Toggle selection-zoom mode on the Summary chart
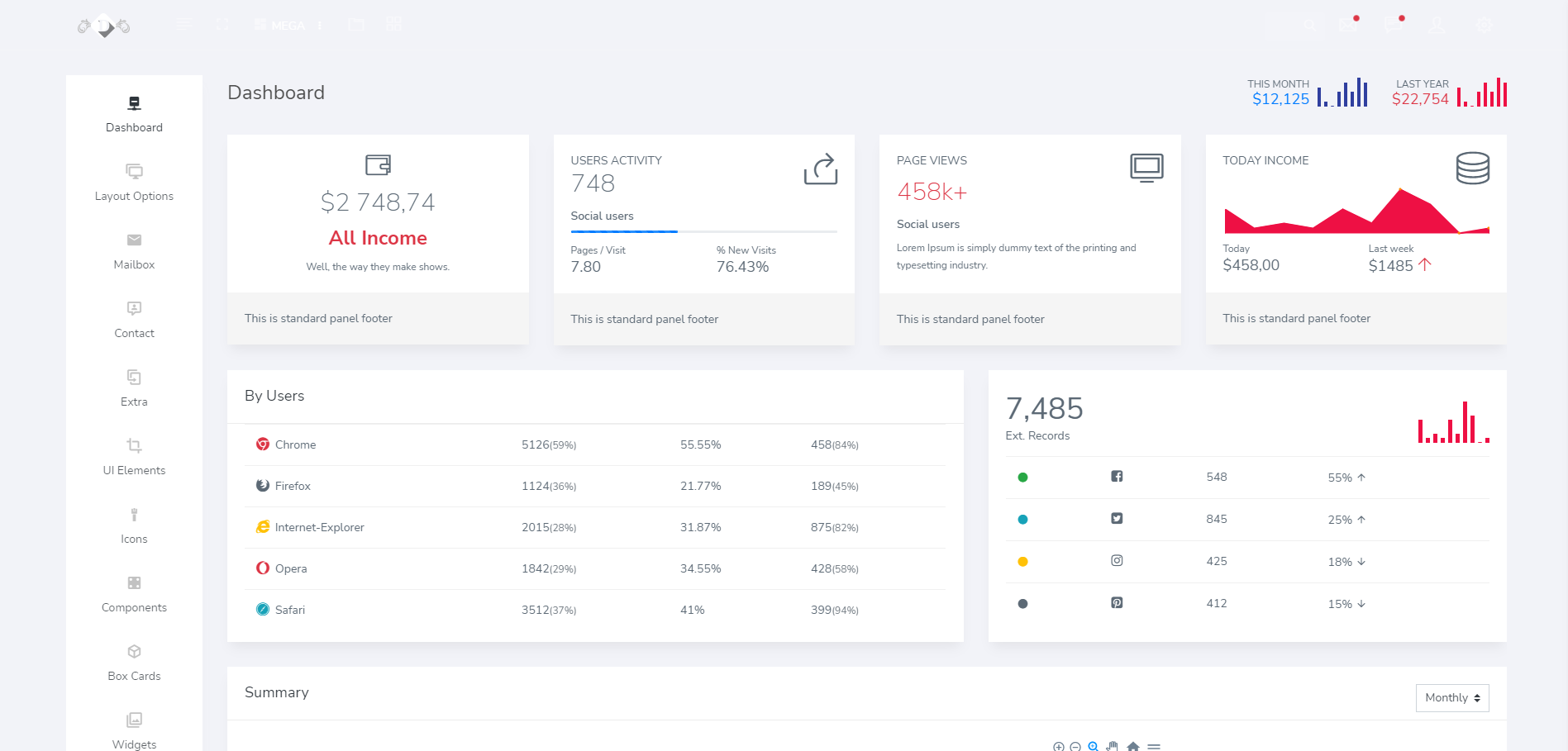 (x=1093, y=746)
